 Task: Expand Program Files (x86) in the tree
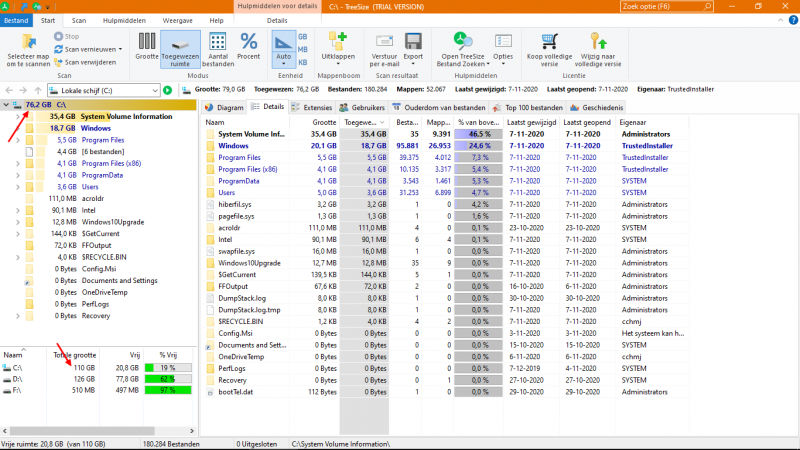[x=17, y=163]
